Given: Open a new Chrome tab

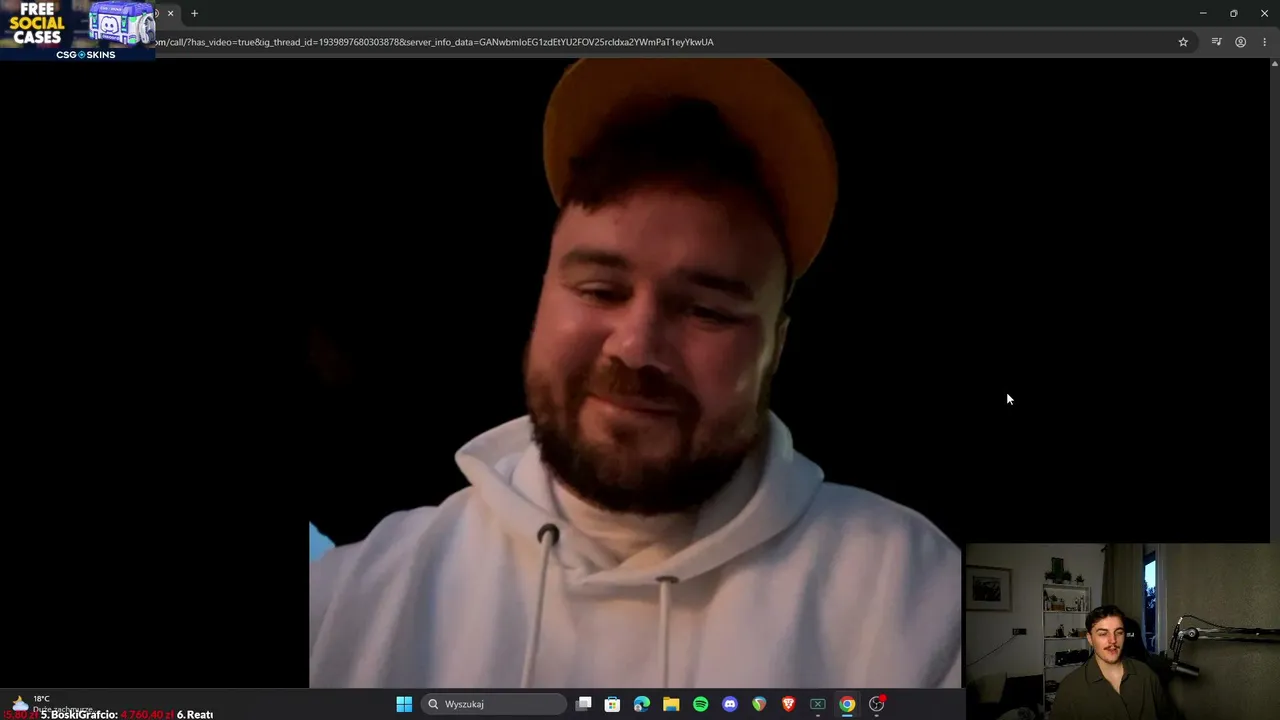Looking at the screenshot, I should click(194, 13).
